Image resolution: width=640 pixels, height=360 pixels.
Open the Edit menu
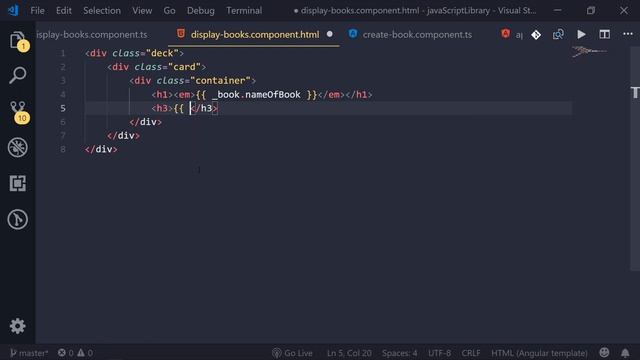pyautogui.click(x=64, y=11)
